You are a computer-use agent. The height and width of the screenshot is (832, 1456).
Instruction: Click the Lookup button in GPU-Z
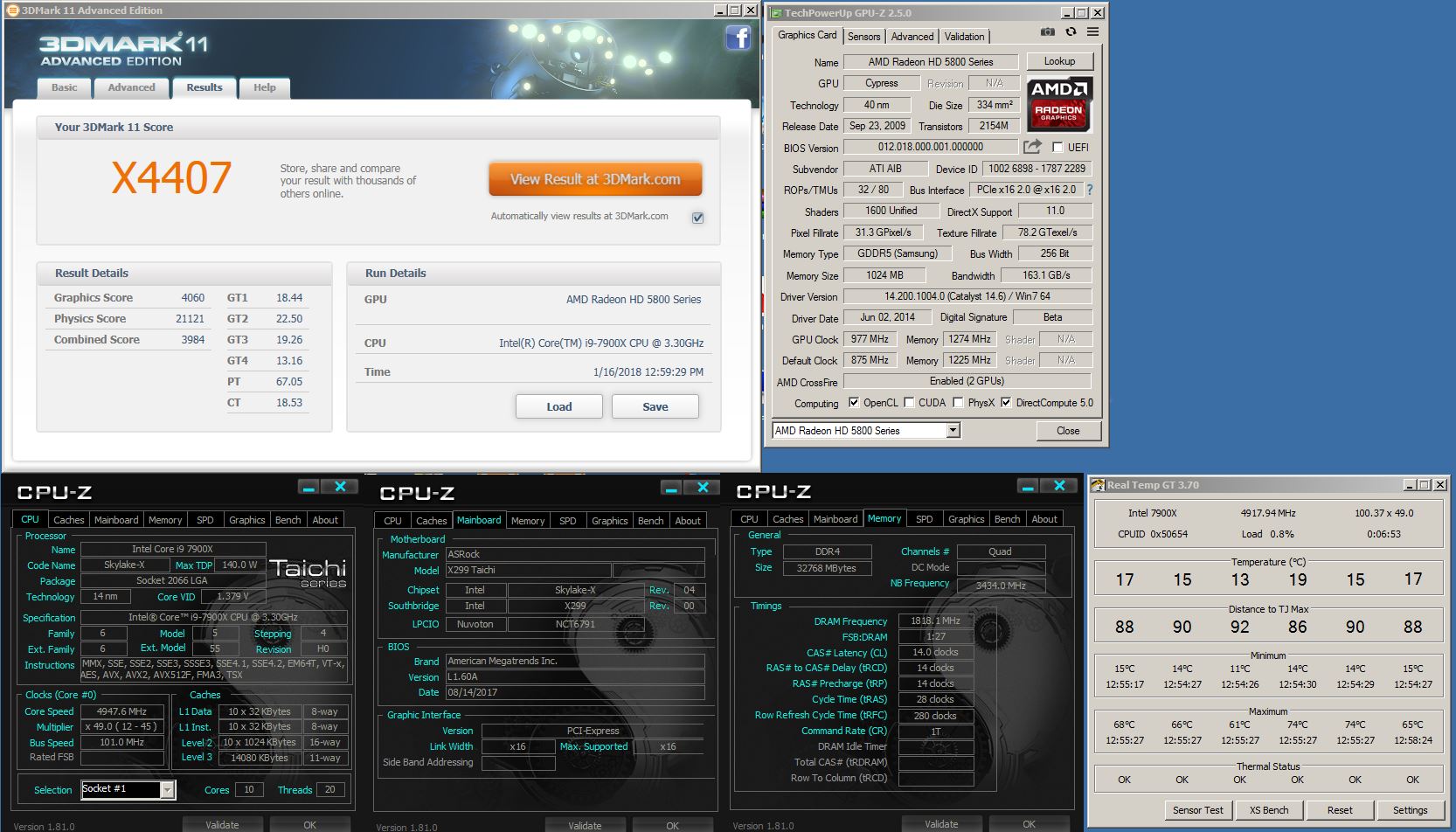[x=1059, y=61]
